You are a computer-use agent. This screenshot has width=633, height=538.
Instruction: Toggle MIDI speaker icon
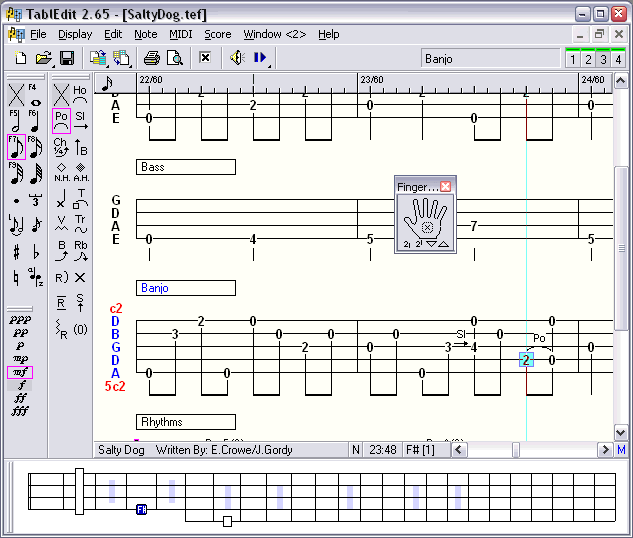point(237,58)
